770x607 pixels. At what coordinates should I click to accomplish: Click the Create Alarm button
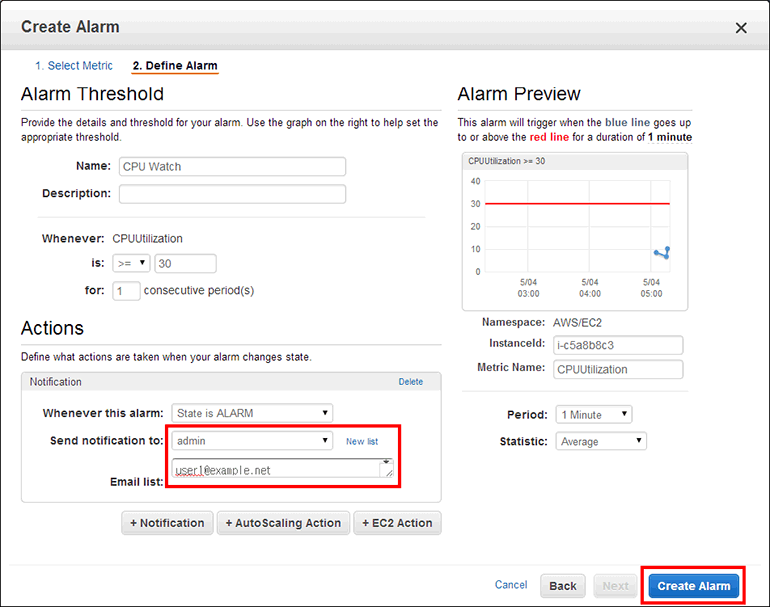(694, 586)
